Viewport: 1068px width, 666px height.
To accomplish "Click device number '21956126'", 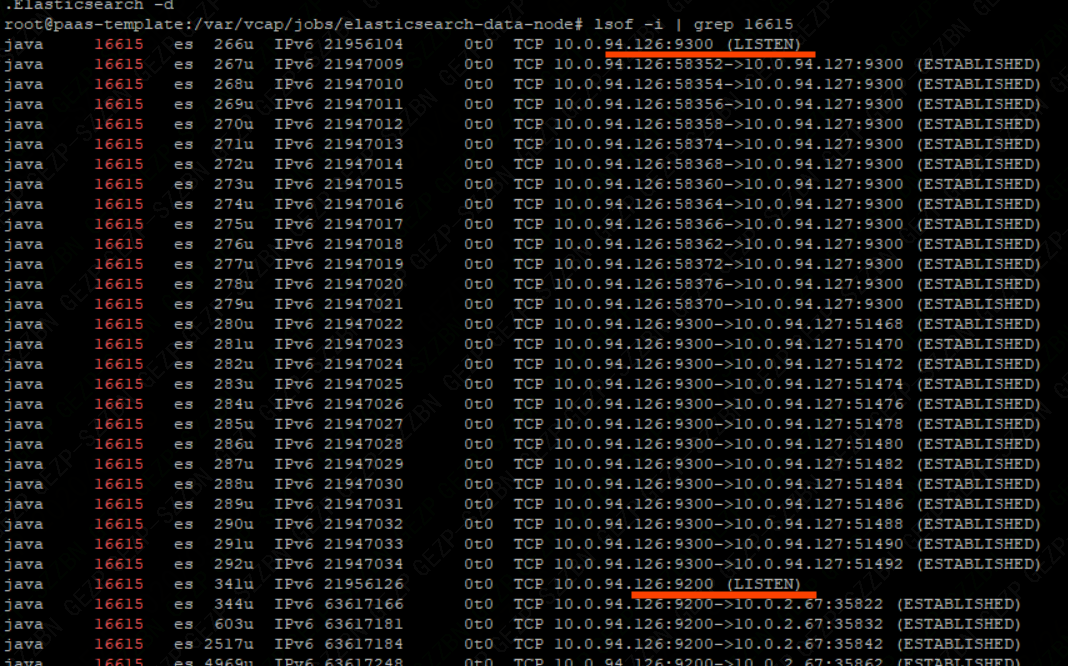I will click(x=364, y=584).
